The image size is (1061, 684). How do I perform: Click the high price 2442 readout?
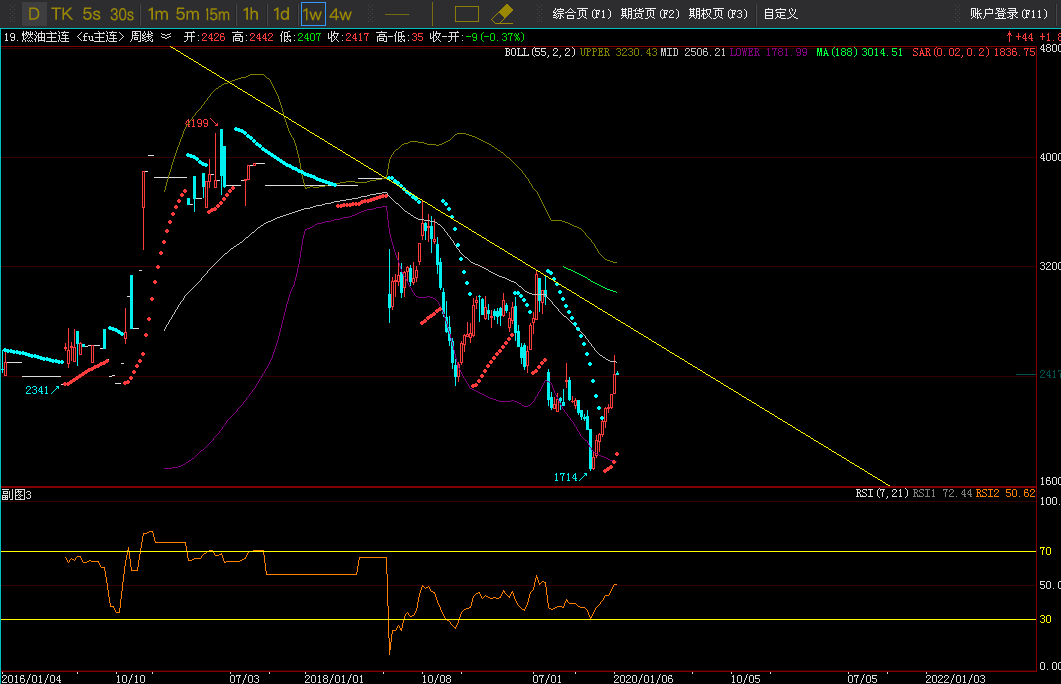click(x=261, y=37)
